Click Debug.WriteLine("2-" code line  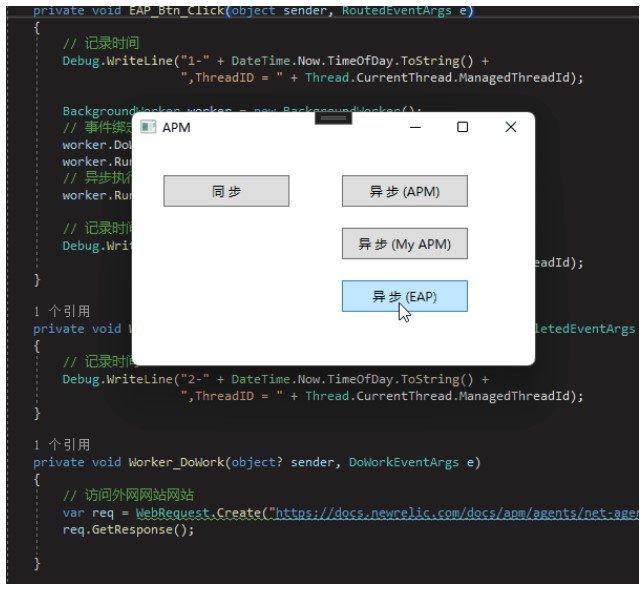pos(275,379)
